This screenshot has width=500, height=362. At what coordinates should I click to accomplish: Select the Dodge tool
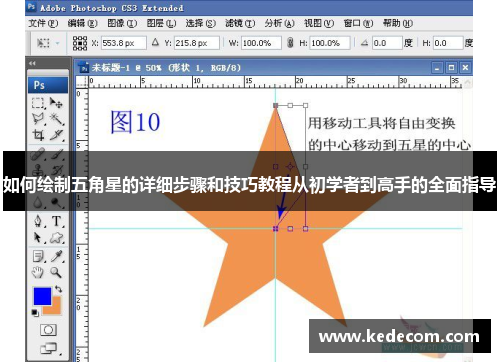click(56, 202)
